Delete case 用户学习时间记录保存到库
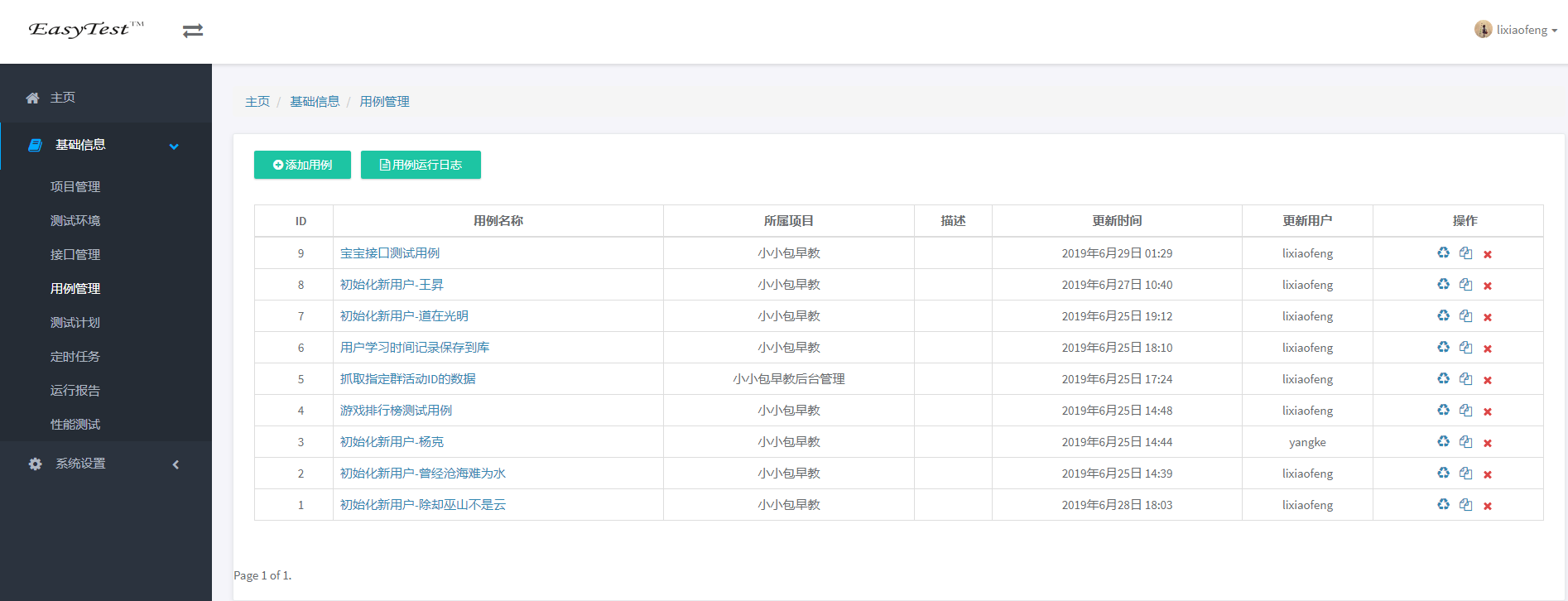The width and height of the screenshot is (1568, 601). click(1488, 349)
